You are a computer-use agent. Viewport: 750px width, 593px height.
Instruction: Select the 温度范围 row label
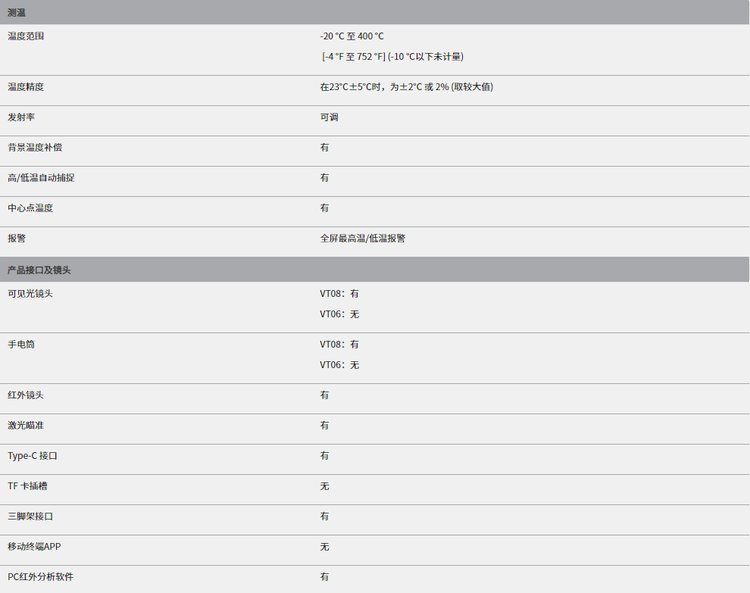[26, 36]
